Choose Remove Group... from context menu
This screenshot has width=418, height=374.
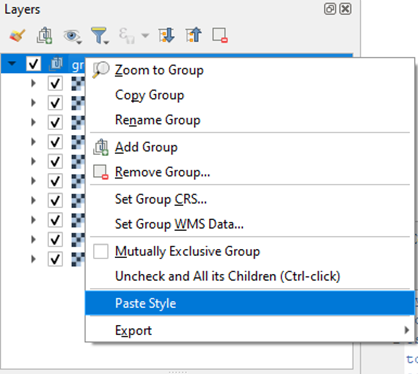coord(250,172)
